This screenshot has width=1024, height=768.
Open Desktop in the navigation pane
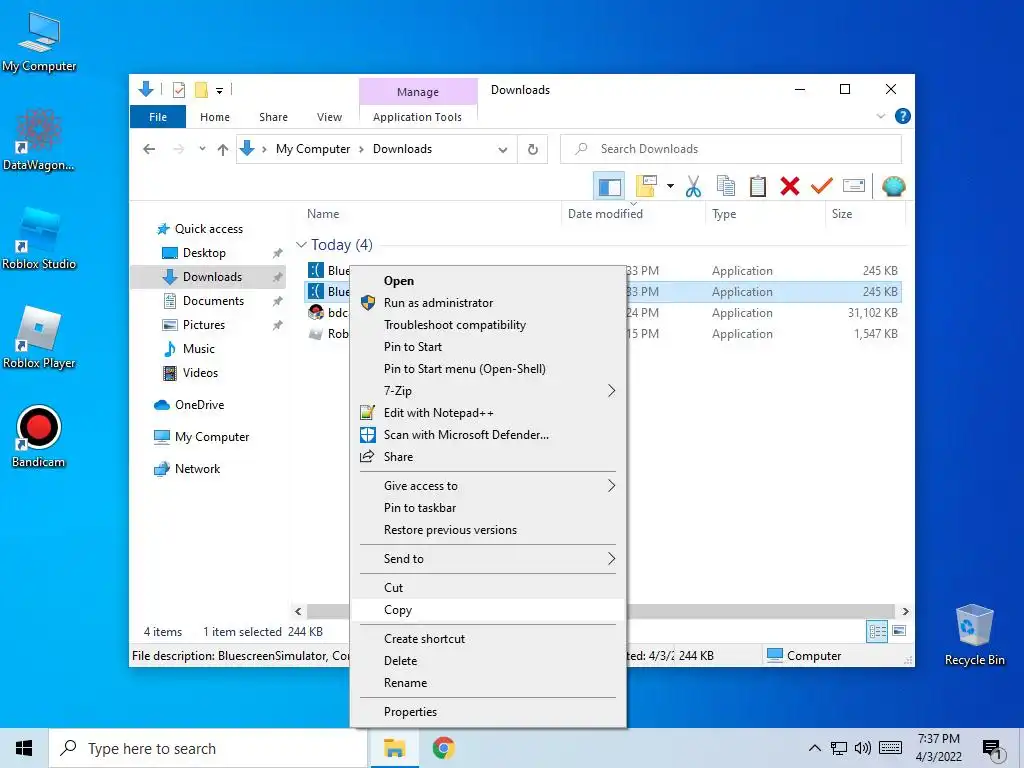click(204, 253)
